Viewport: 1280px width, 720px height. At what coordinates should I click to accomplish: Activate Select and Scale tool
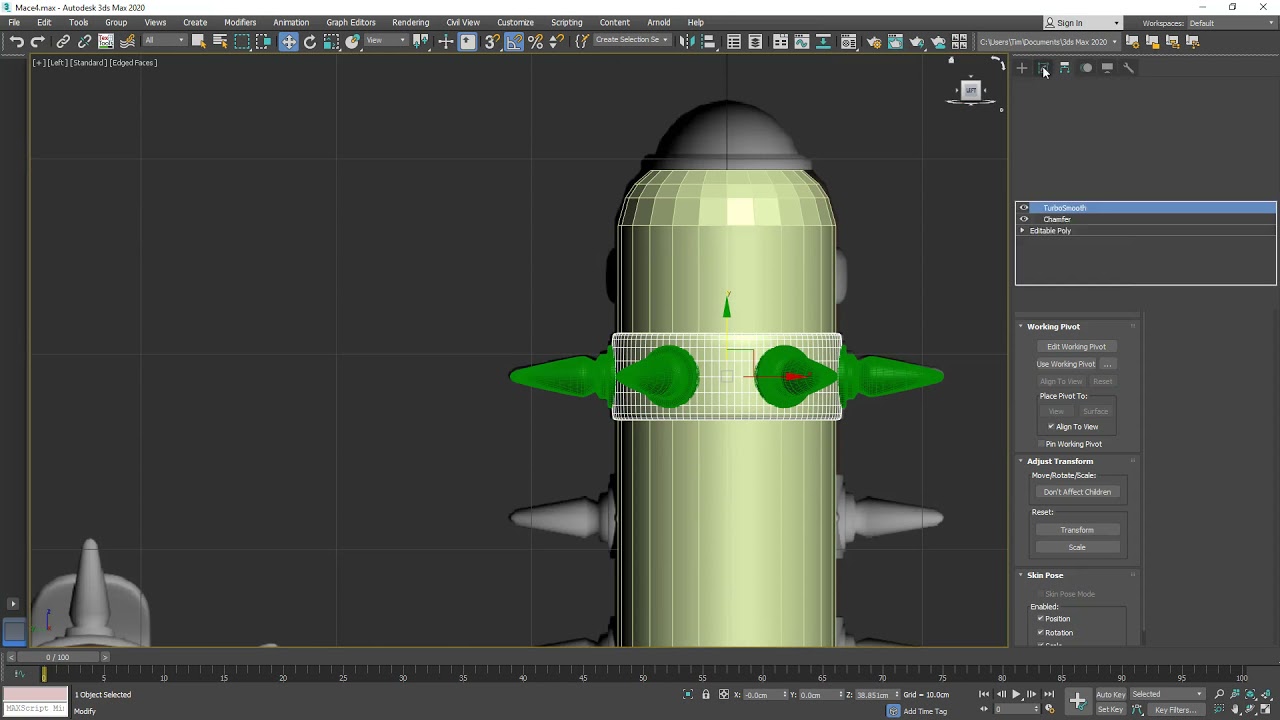coord(331,41)
